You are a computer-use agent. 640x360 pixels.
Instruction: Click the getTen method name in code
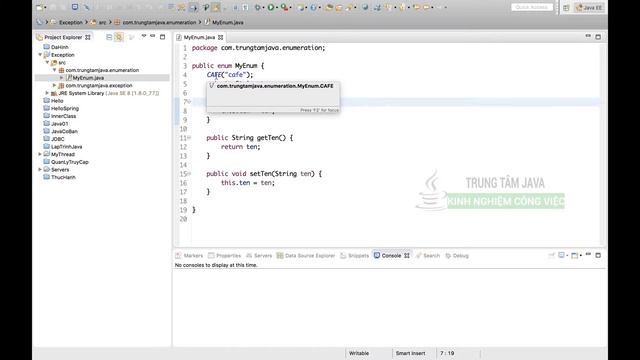[269, 138]
